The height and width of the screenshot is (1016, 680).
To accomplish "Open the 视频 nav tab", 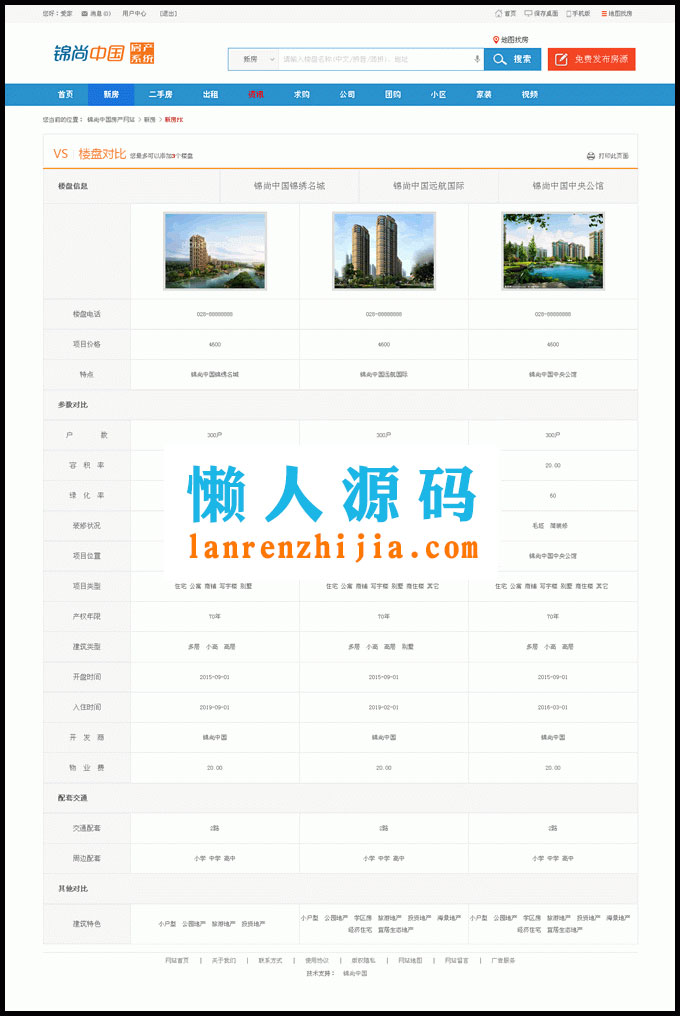I will pyautogui.click(x=530, y=95).
